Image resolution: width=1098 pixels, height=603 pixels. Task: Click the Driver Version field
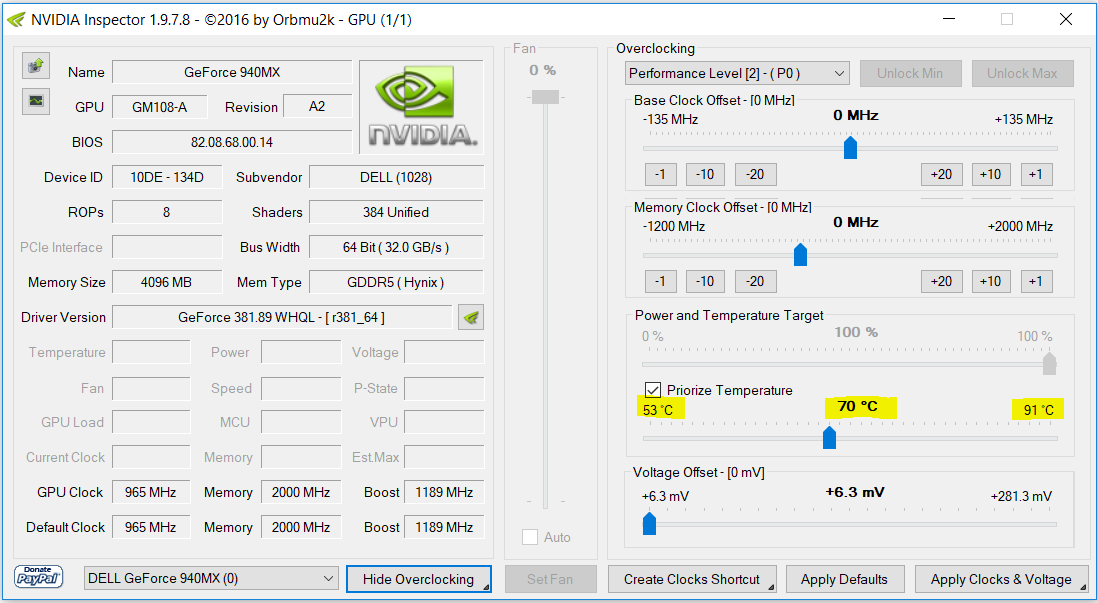tap(282, 317)
